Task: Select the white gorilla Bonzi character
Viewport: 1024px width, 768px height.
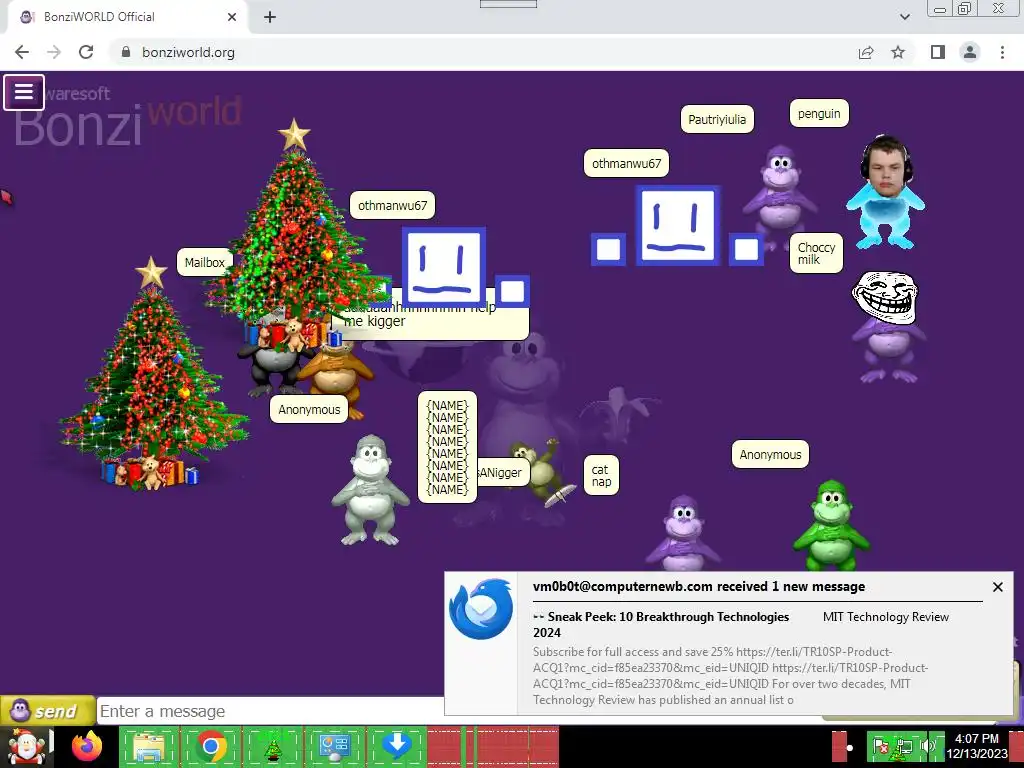Action: pos(370,490)
